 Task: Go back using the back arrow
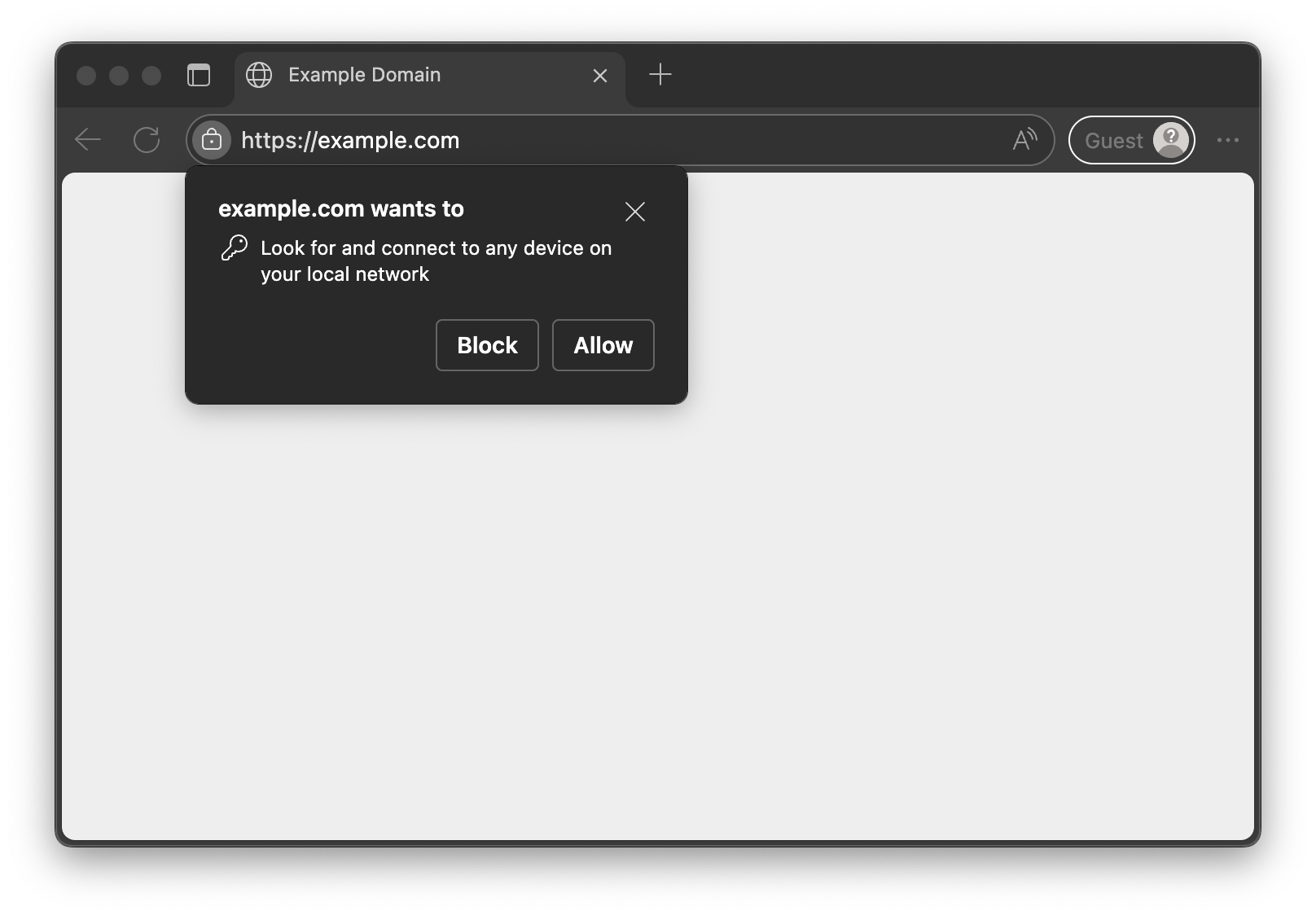pos(88,140)
